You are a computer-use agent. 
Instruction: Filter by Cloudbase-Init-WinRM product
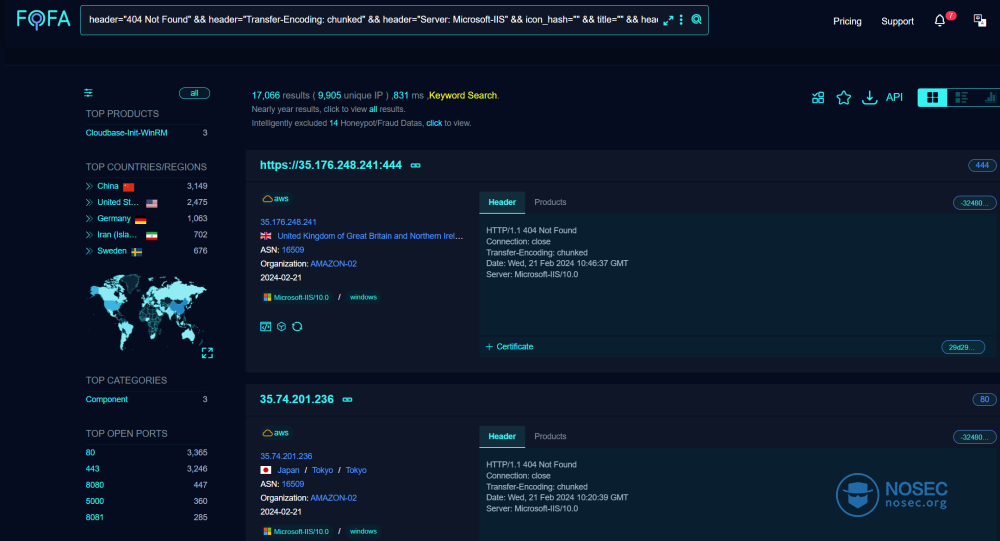[x=126, y=133]
